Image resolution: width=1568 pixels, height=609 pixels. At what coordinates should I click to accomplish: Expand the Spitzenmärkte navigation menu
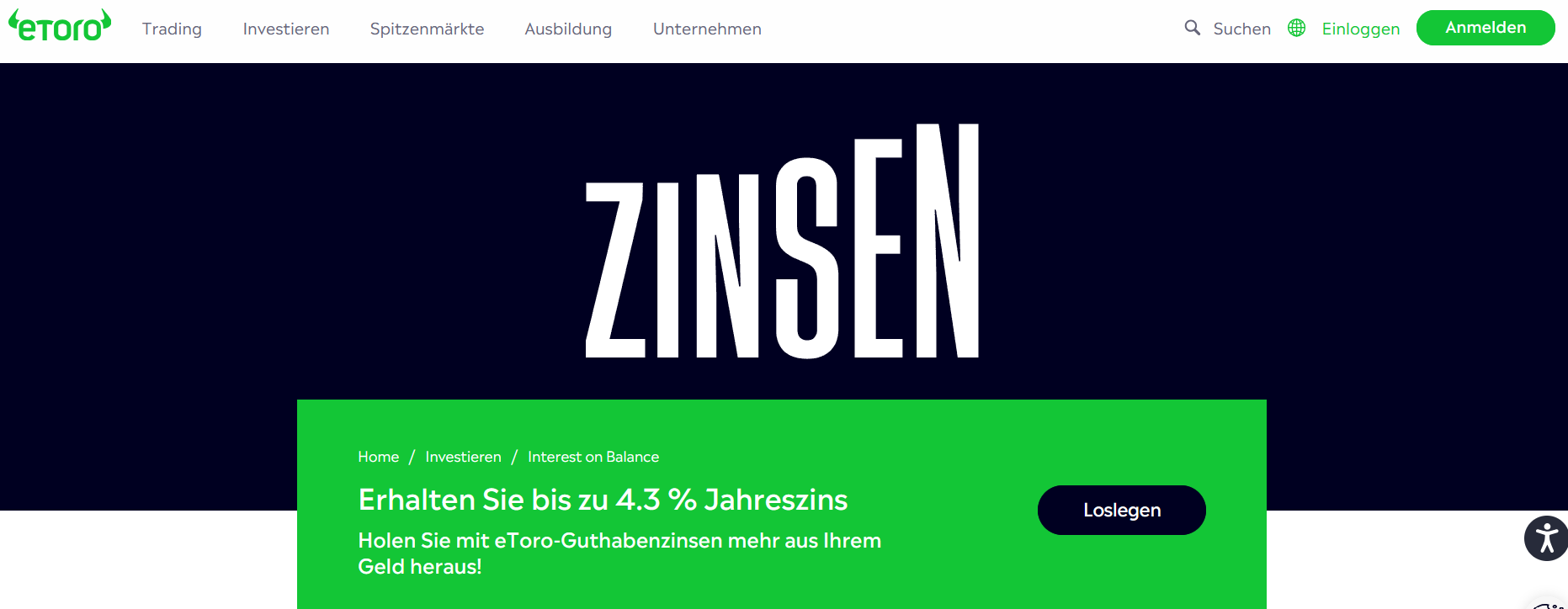pyautogui.click(x=427, y=29)
